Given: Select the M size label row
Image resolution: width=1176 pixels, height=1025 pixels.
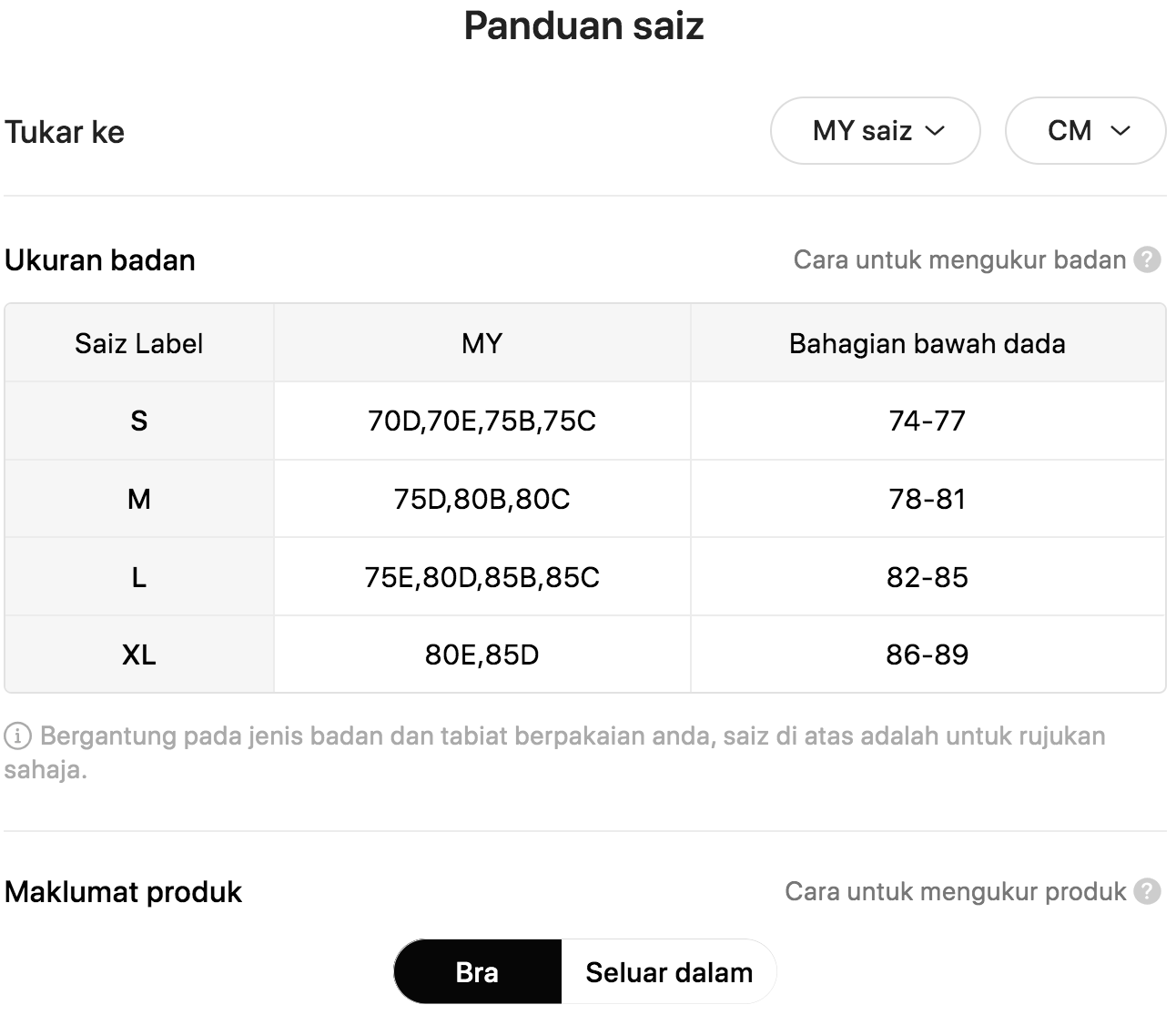Looking at the screenshot, I should tap(585, 499).
